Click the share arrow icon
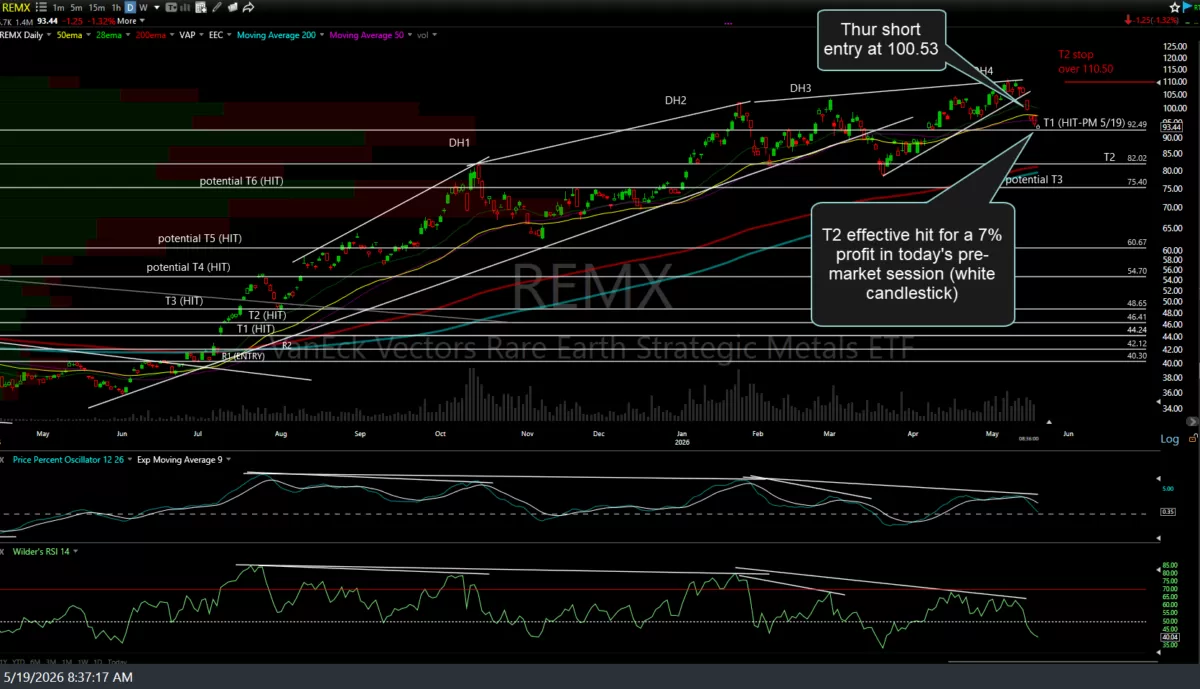Image resolution: width=1200 pixels, height=689 pixels. click(248, 7)
